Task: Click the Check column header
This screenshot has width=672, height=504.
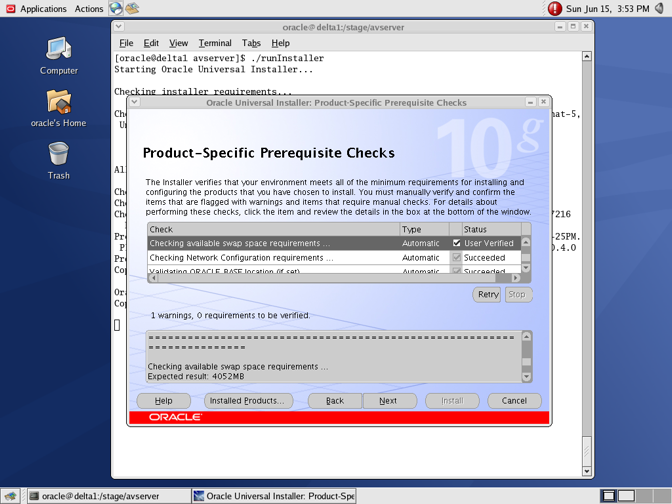Action: (x=273, y=229)
